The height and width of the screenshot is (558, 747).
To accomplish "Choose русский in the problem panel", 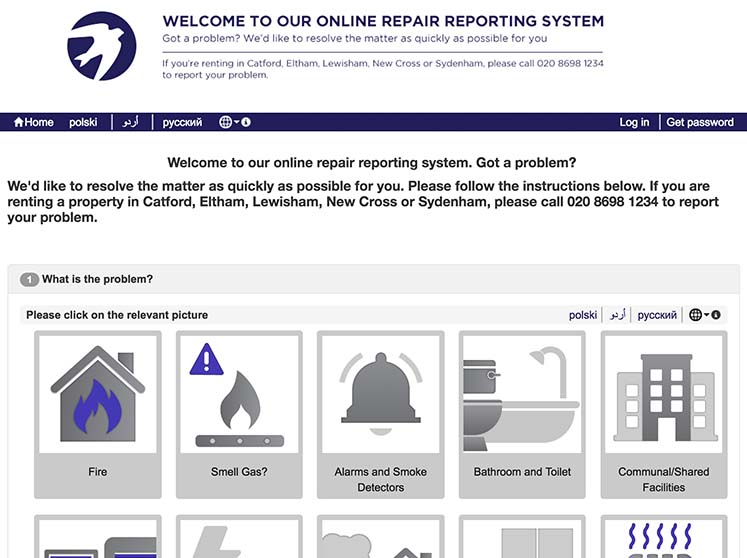I will (x=657, y=315).
